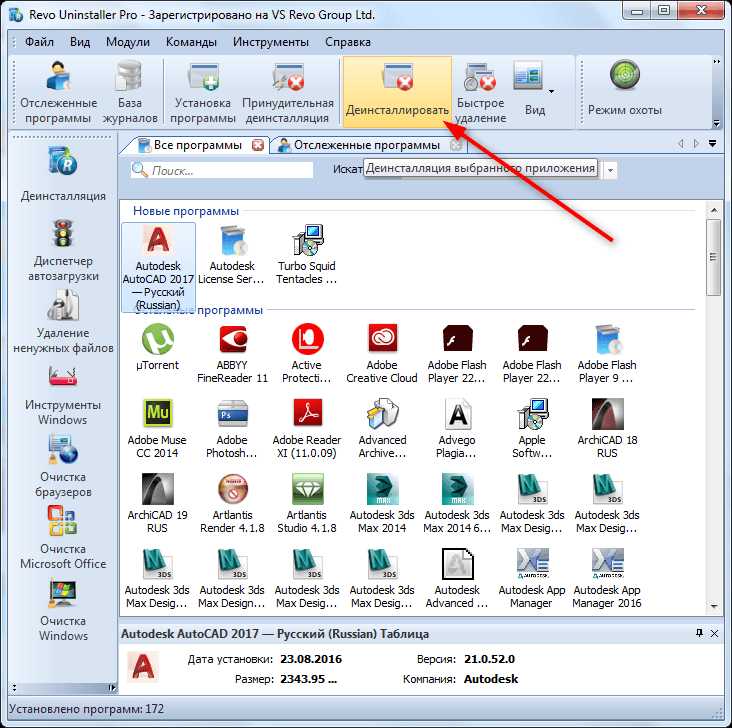Screen dimensions: 732x728
Task: Open tab list dropdown arrow
Action: pos(712,144)
